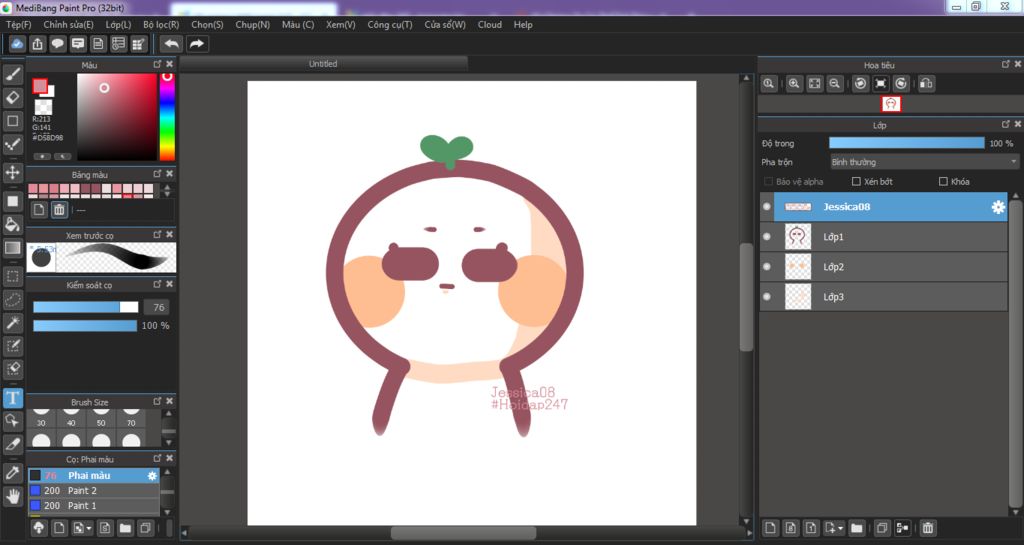Enable the Xén bớt checkbox
Screen dimensions: 1024x545
coord(856,181)
